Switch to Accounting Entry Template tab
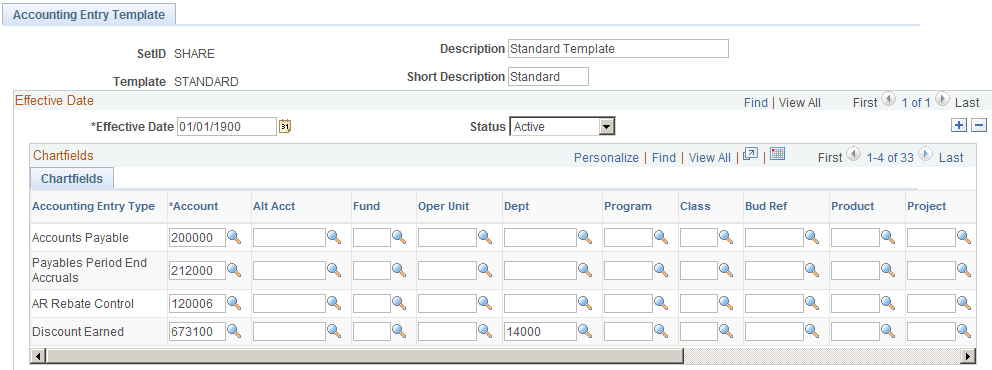Screen dimensions: 992x370 (89, 15)
